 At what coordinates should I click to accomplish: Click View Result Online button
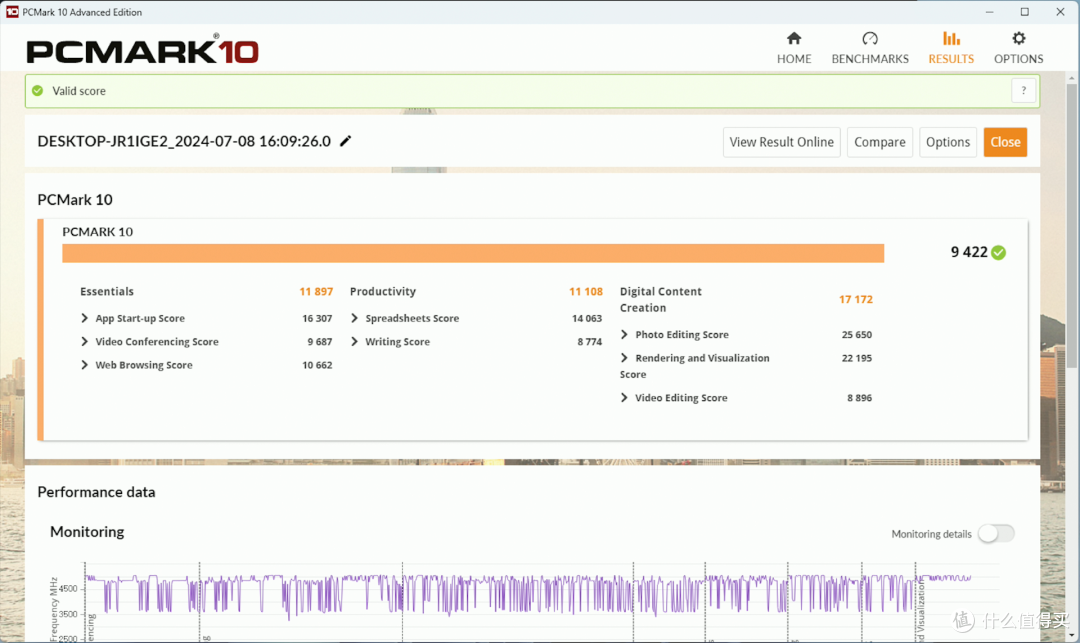781,142
